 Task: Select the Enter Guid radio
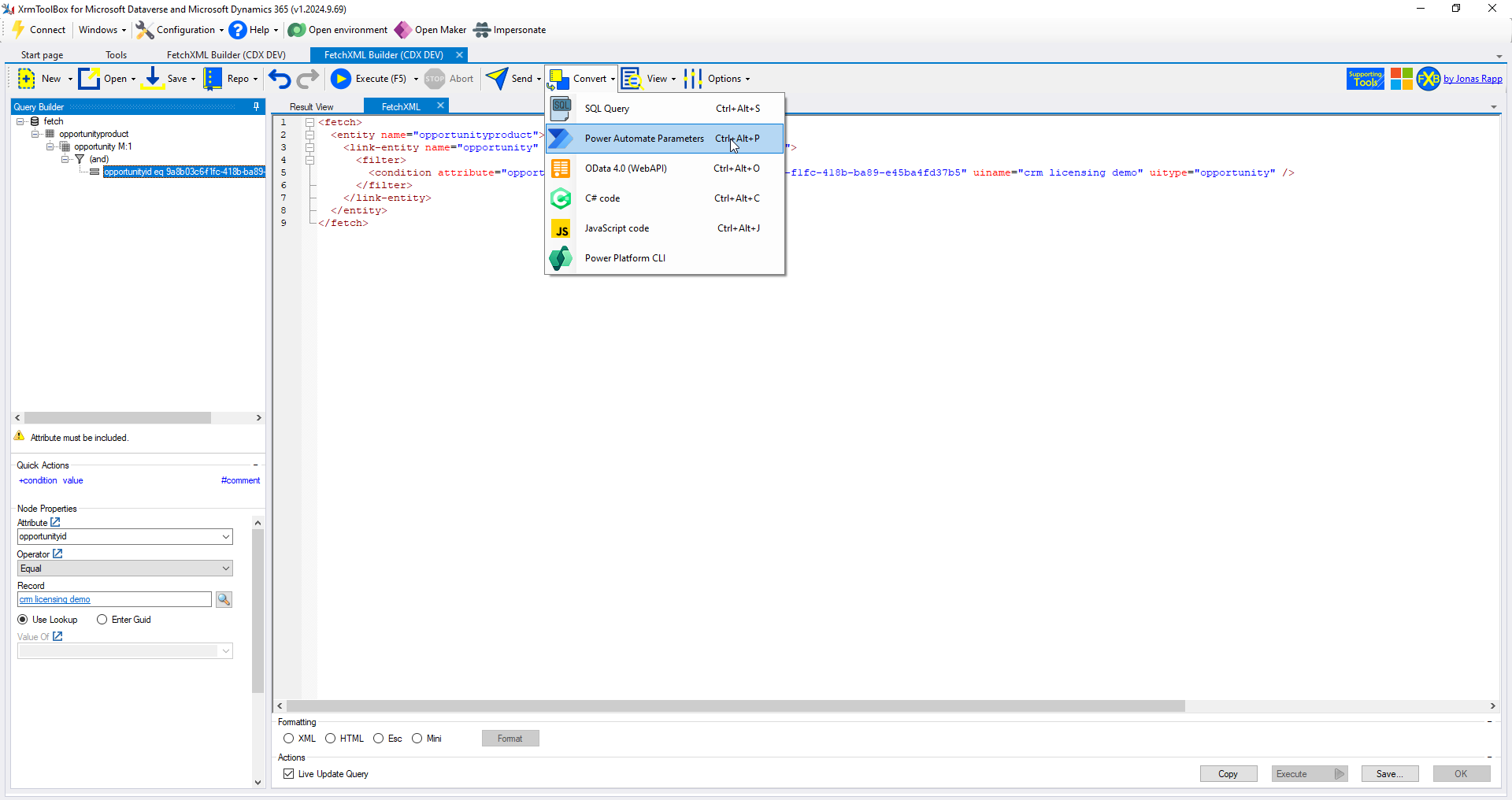(102, 620)
